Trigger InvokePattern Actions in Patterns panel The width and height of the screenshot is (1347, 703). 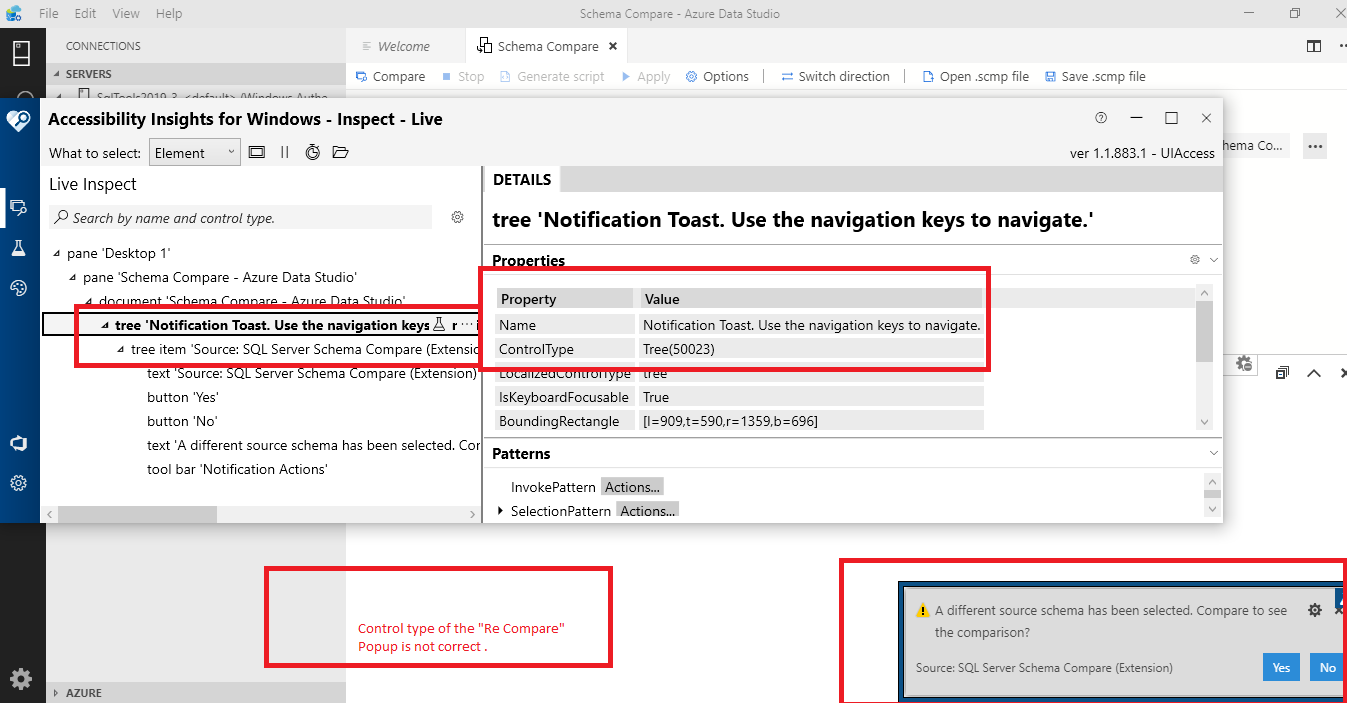[x=632, y=486]
